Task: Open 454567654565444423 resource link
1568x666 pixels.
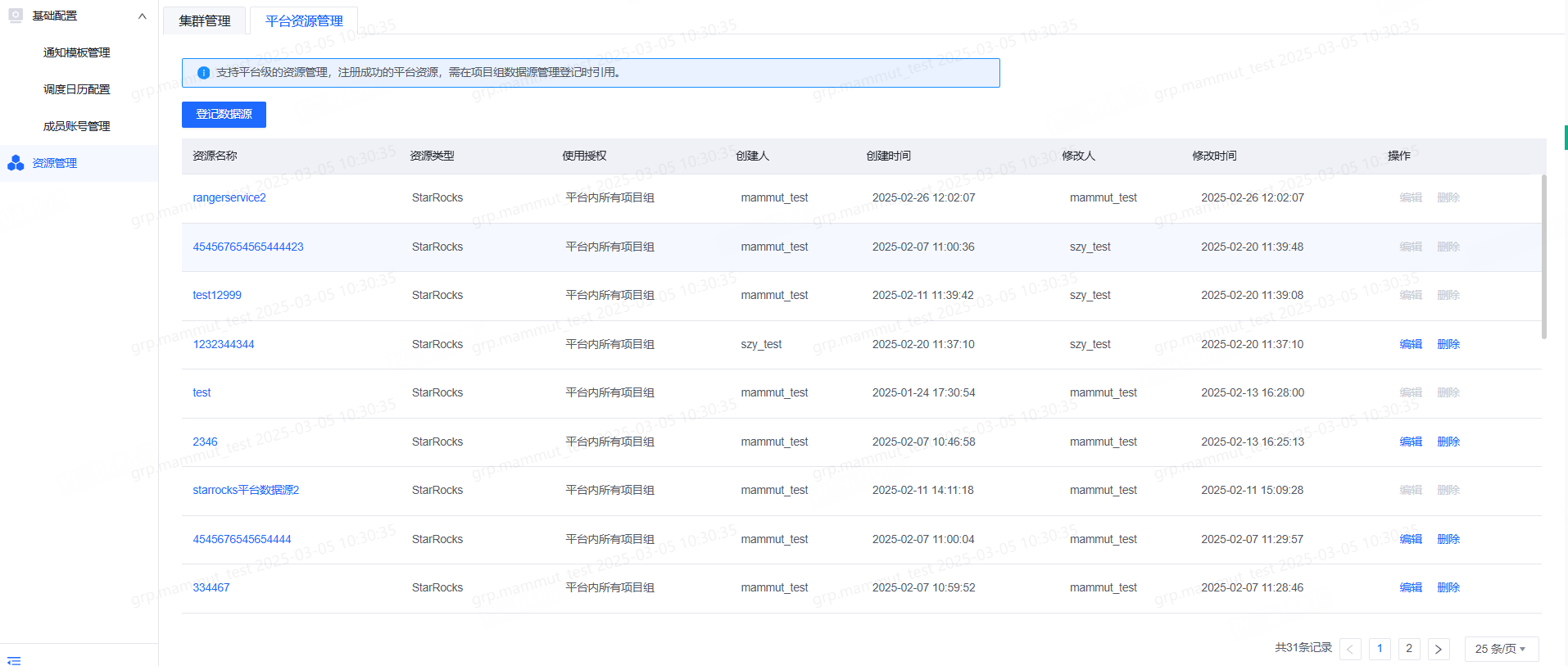Action: [248, 247]
